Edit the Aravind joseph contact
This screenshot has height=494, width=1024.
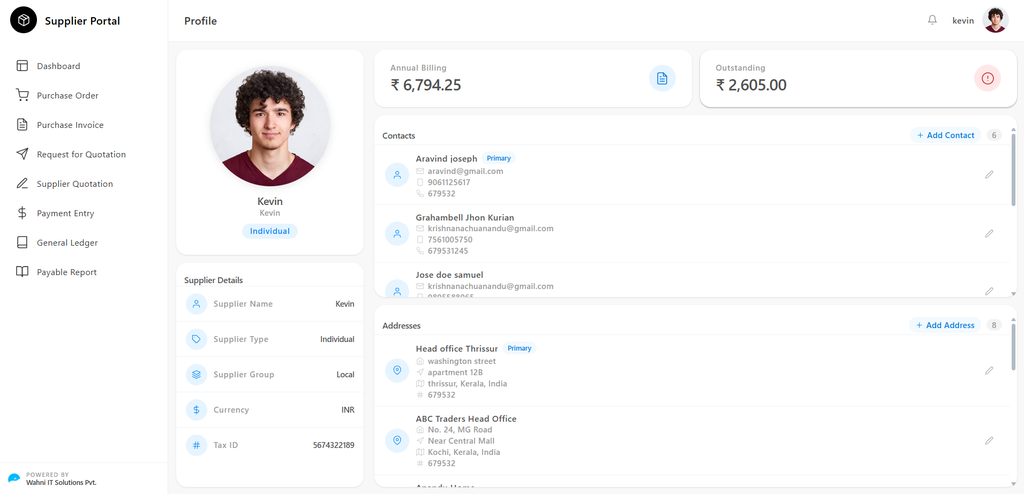coord(989,175)
